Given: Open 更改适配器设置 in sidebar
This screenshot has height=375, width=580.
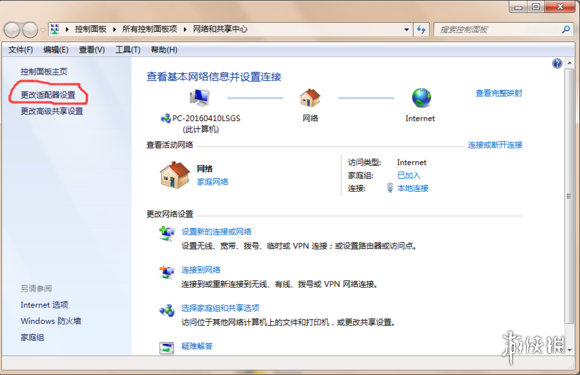Looking at the screenshot, I should point(48,95).
